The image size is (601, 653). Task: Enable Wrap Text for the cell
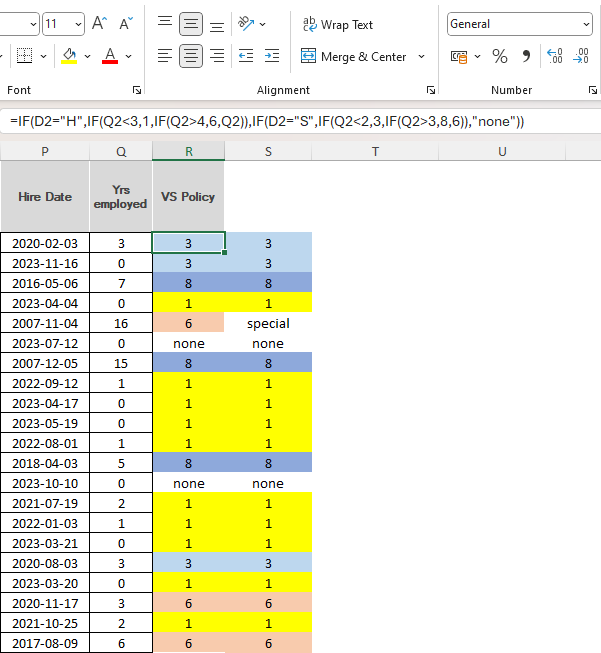pyautogui.click(x=338, y=25)
